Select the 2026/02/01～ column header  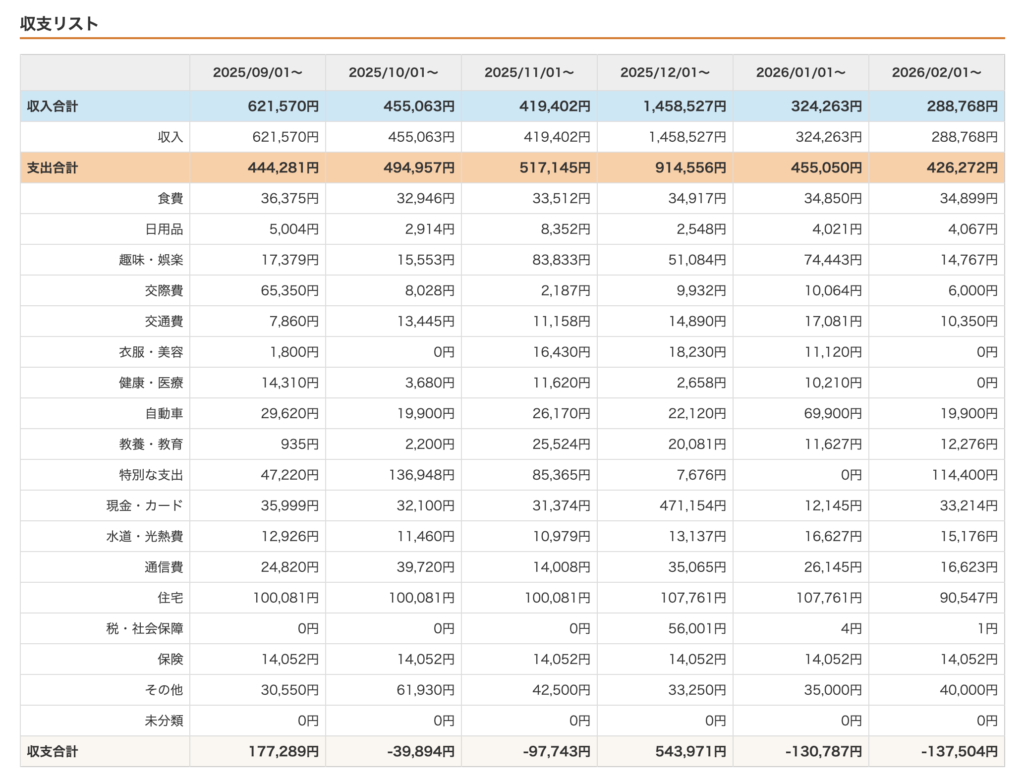click(936, 72)
